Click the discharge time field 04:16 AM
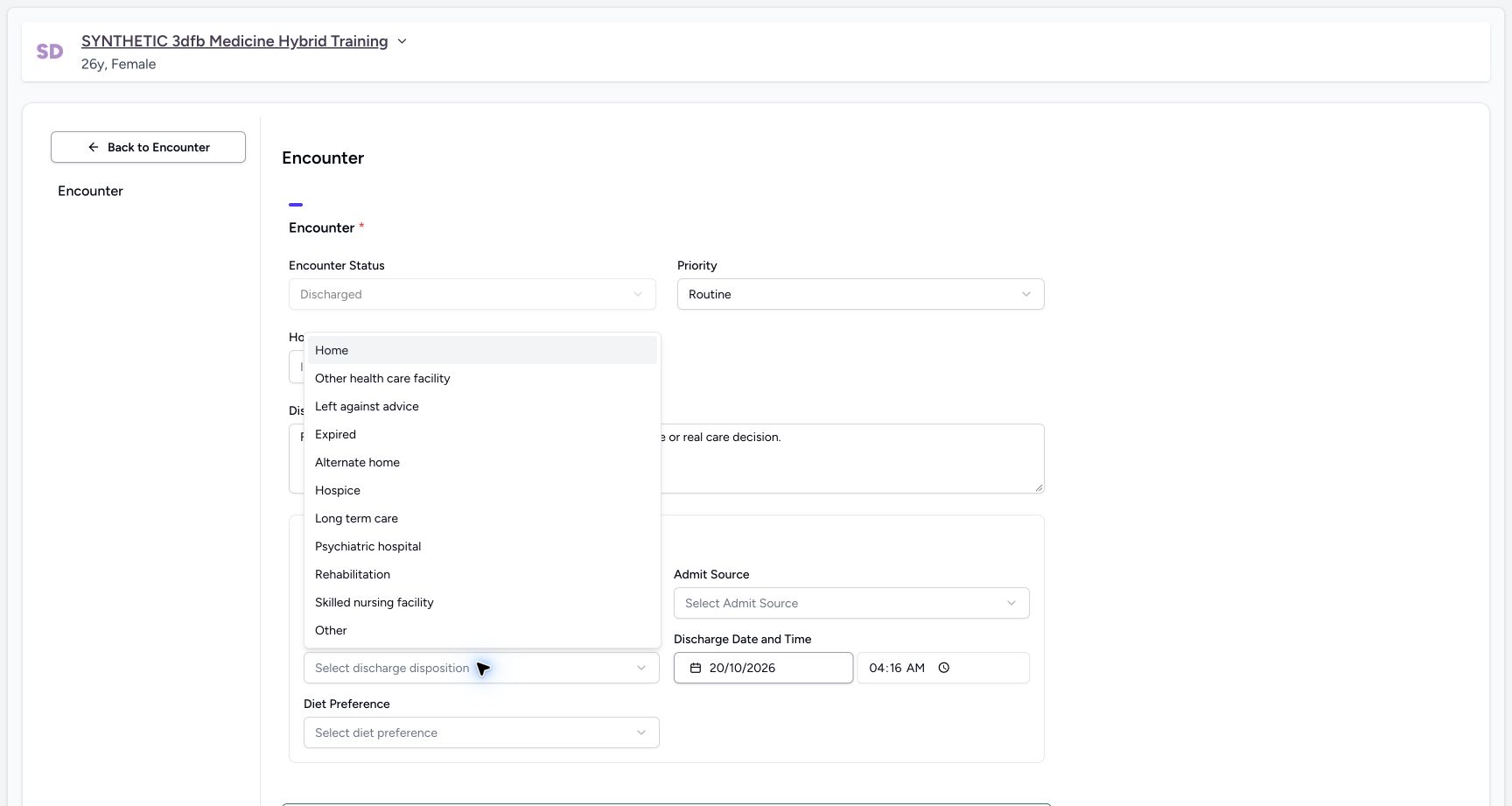Viewport: 1512px width, 806px height. tap(943, 668)
